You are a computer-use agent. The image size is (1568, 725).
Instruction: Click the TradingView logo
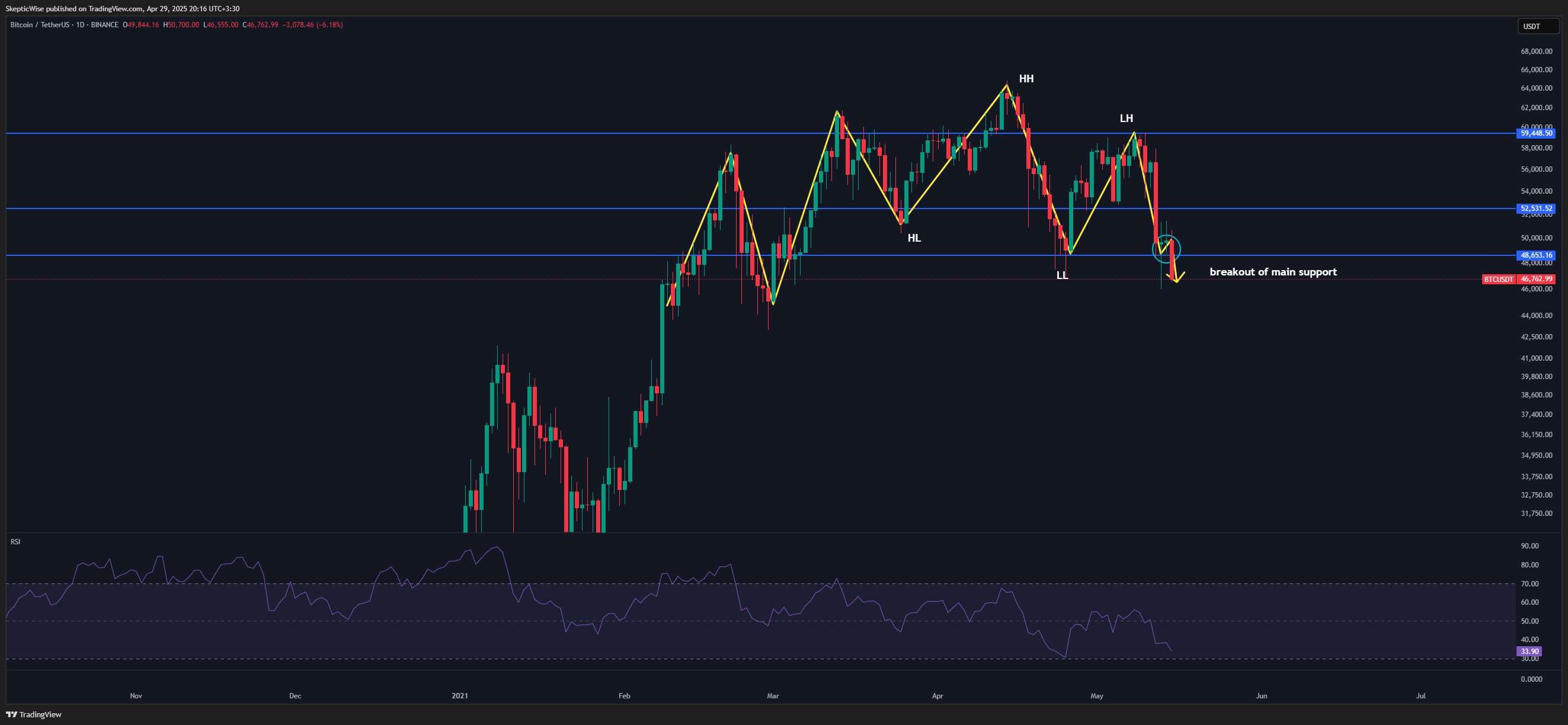(x=34, y=715)
